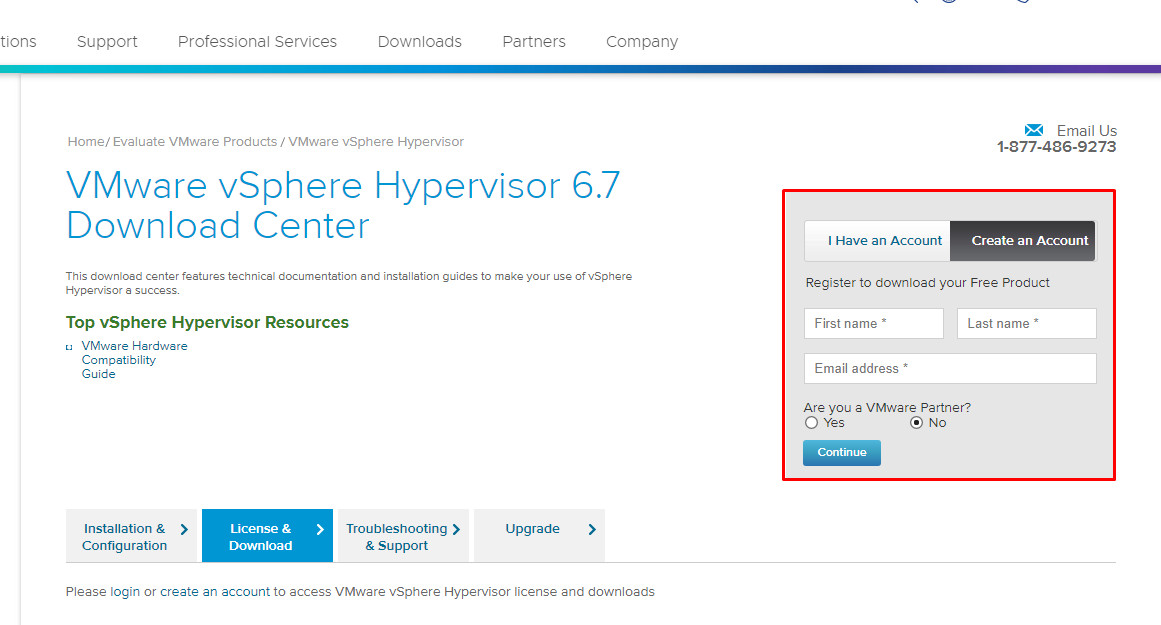Click chevron on Troubleshooting & Support tab
Image resolution: width=1161 pixels, height=625 pixels.
(x=456, y=529)
